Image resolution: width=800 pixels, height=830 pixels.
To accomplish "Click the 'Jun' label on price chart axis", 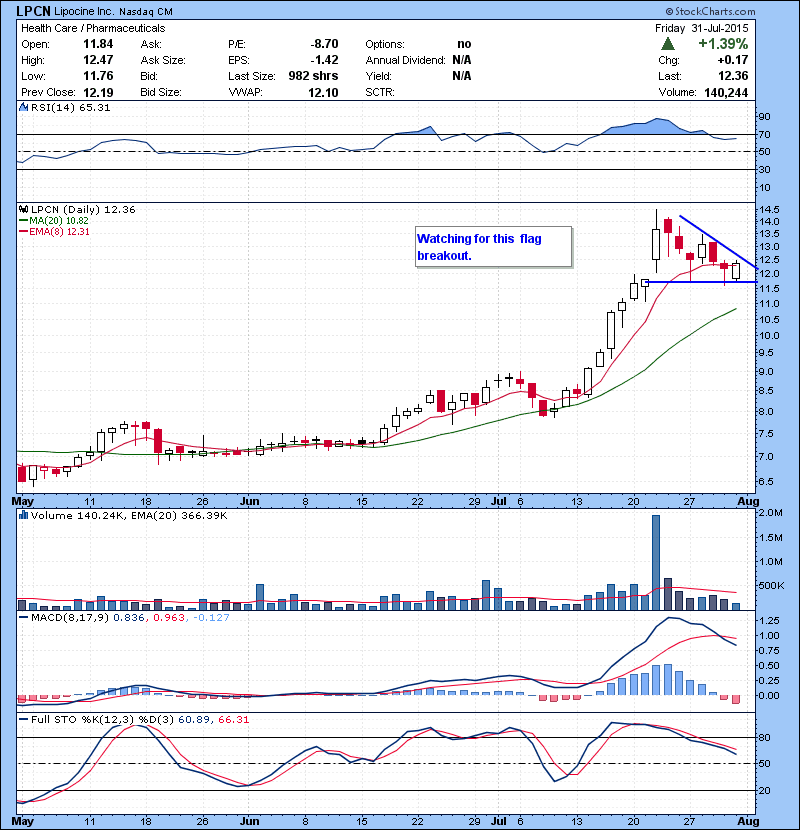I will [249, 501].
